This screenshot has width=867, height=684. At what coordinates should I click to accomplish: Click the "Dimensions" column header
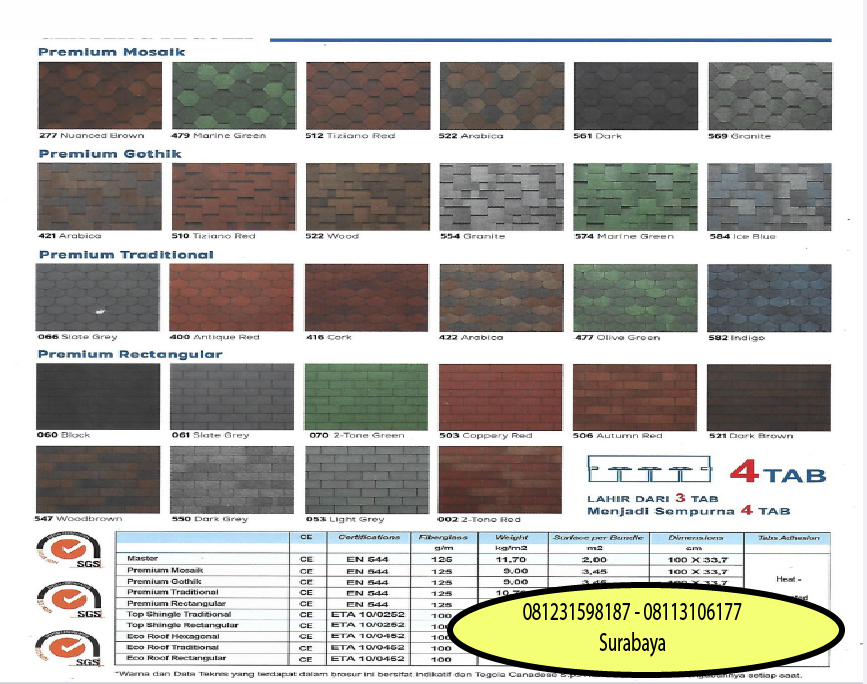point(696,537)
